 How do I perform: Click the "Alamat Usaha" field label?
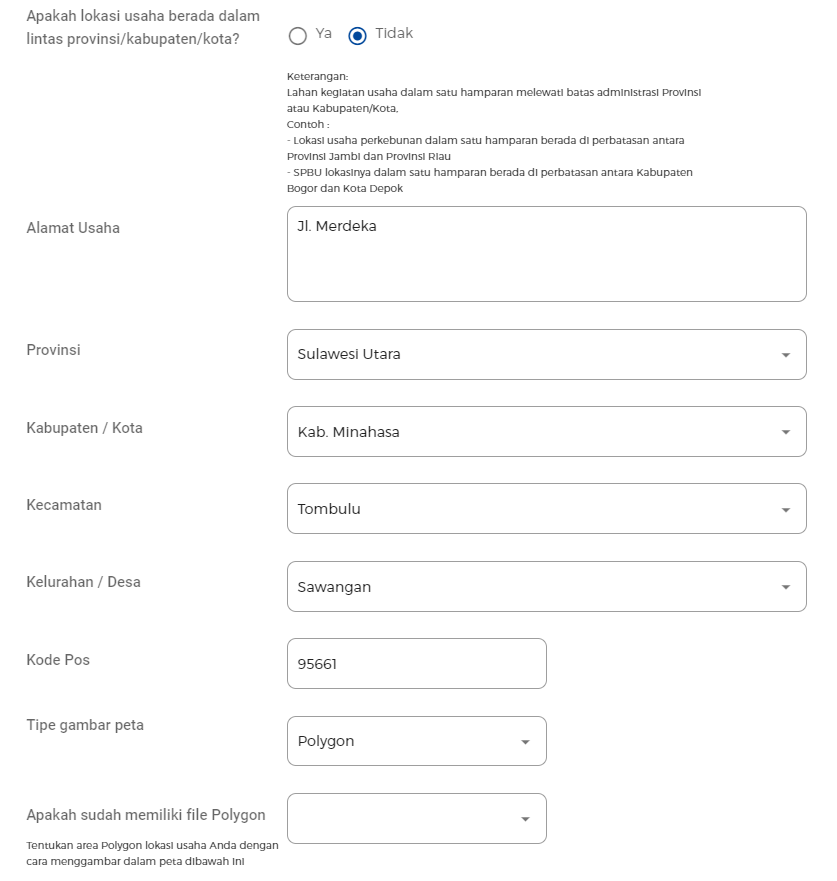coord(73,228)
